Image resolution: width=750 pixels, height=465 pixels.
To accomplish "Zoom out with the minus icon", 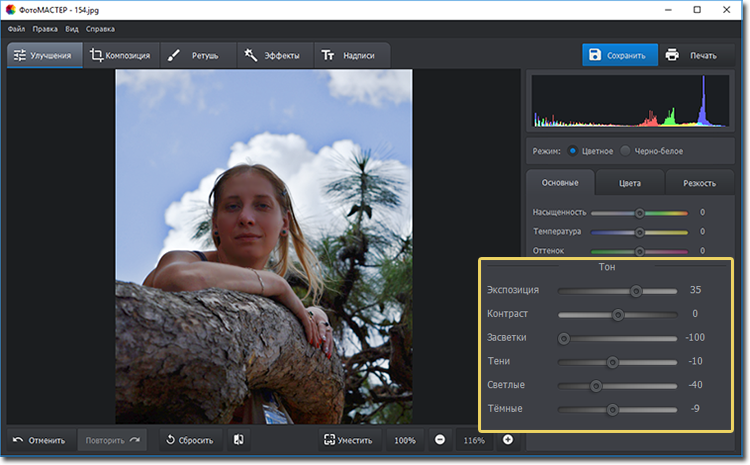I will [x=440, y=440].
